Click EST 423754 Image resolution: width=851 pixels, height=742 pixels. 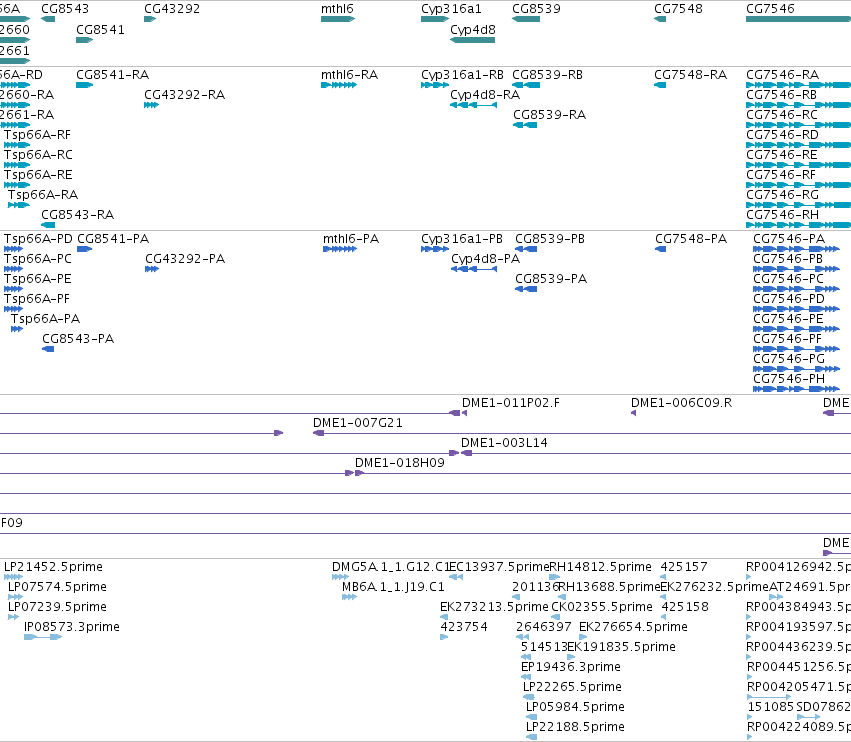[463, 627]
